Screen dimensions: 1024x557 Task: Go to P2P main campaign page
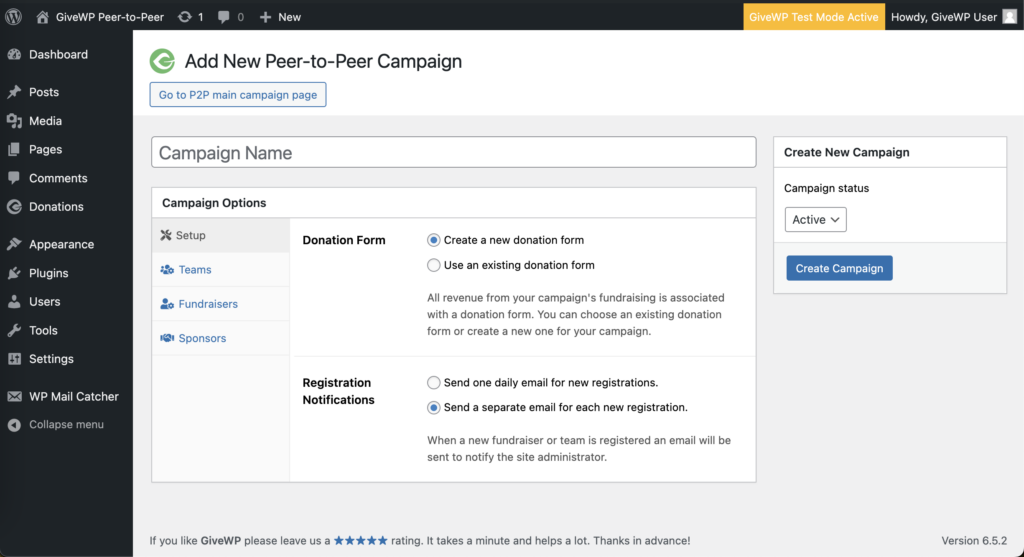coord(238,95)
